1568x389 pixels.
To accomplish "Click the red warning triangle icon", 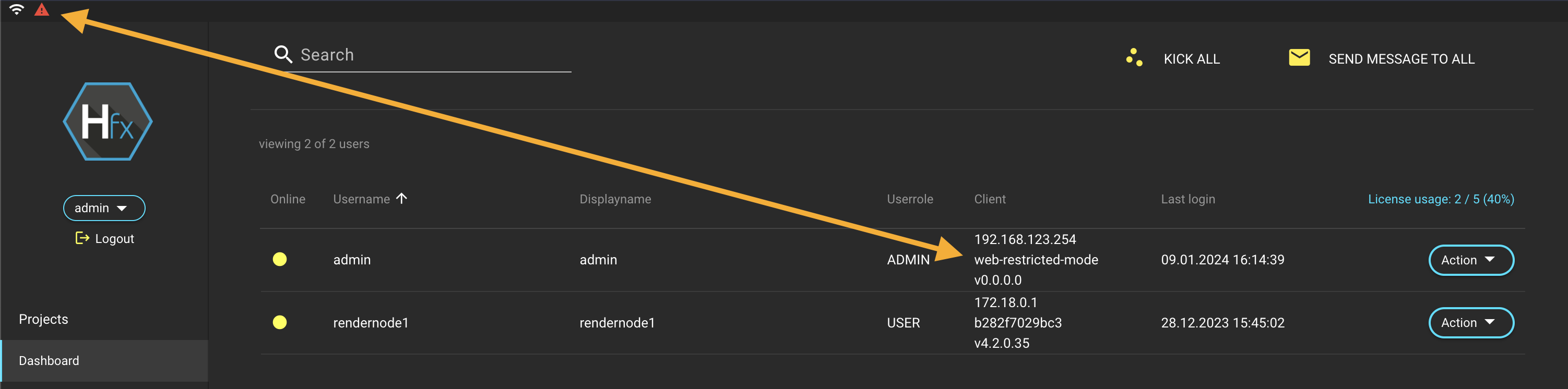I will coord(41,10).
